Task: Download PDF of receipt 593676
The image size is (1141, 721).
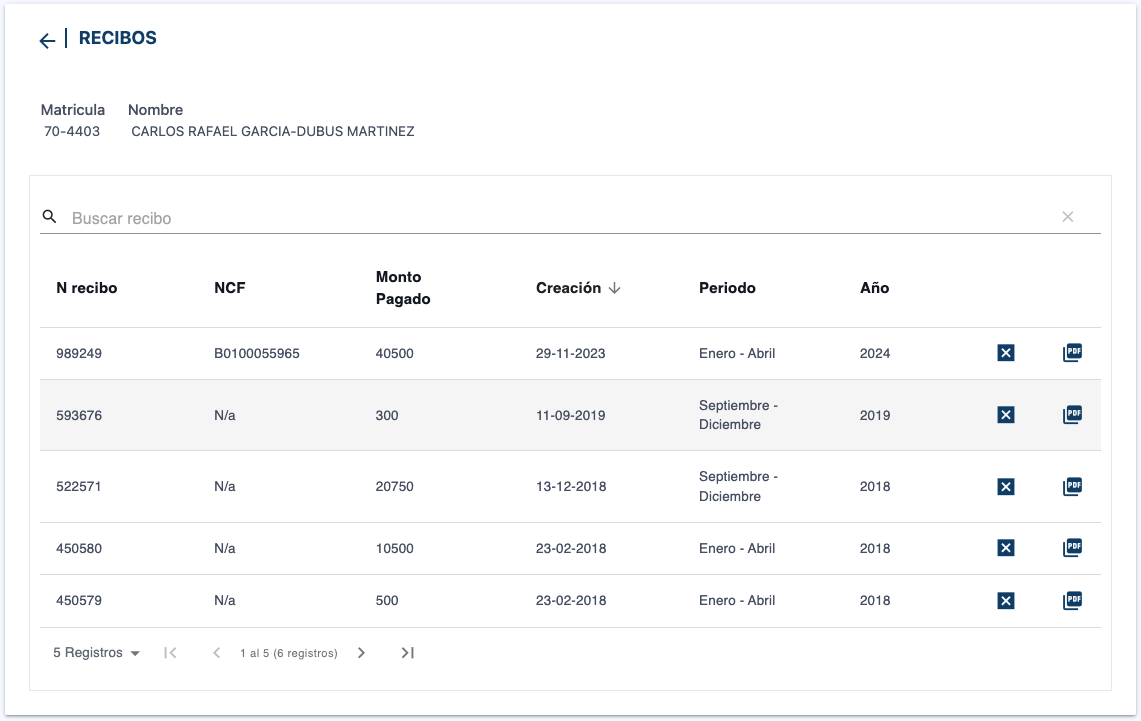Action: tap(1072, 415)
